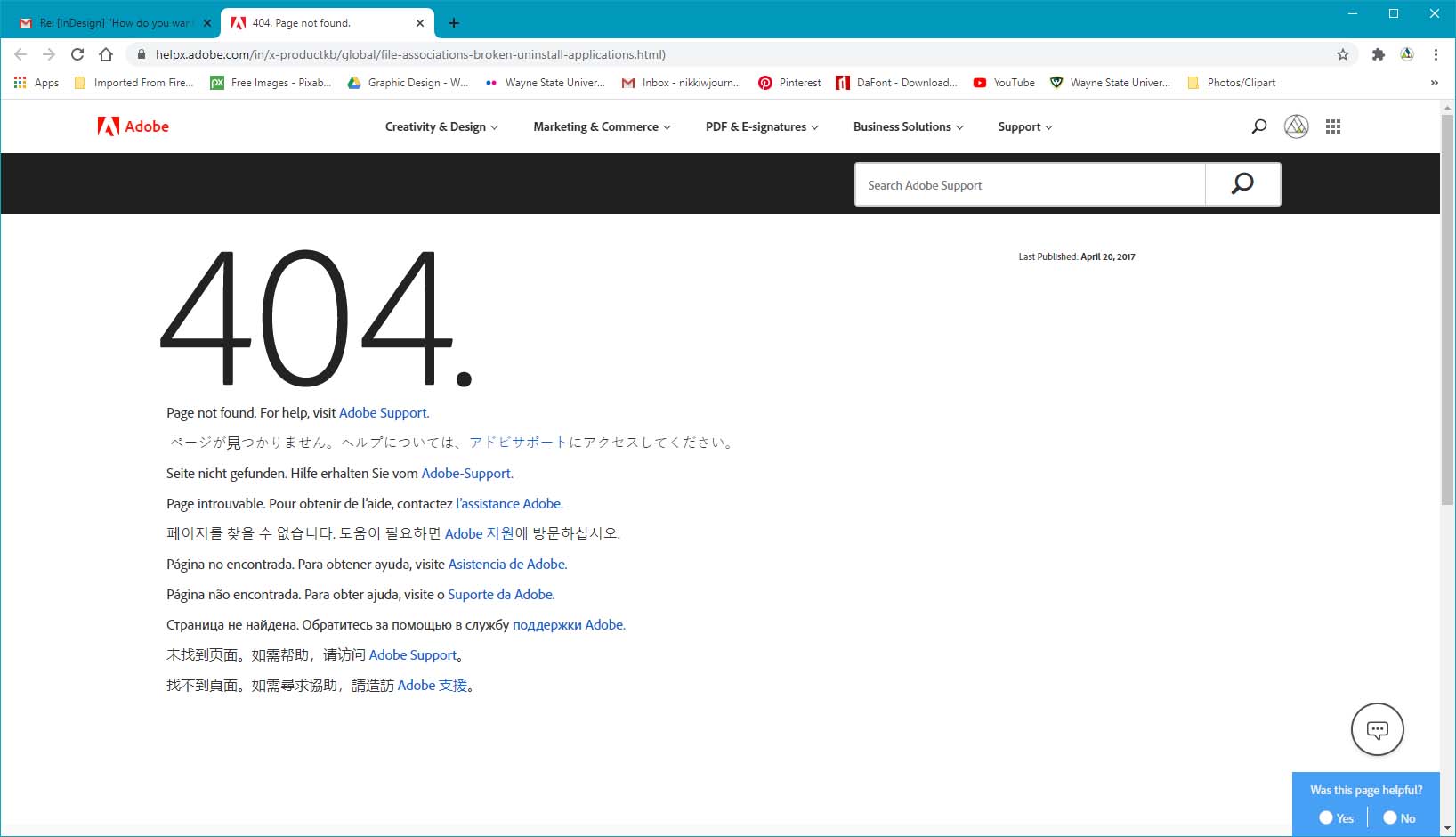Open the Adobe apps grid icon

(x=1333, y=126)
